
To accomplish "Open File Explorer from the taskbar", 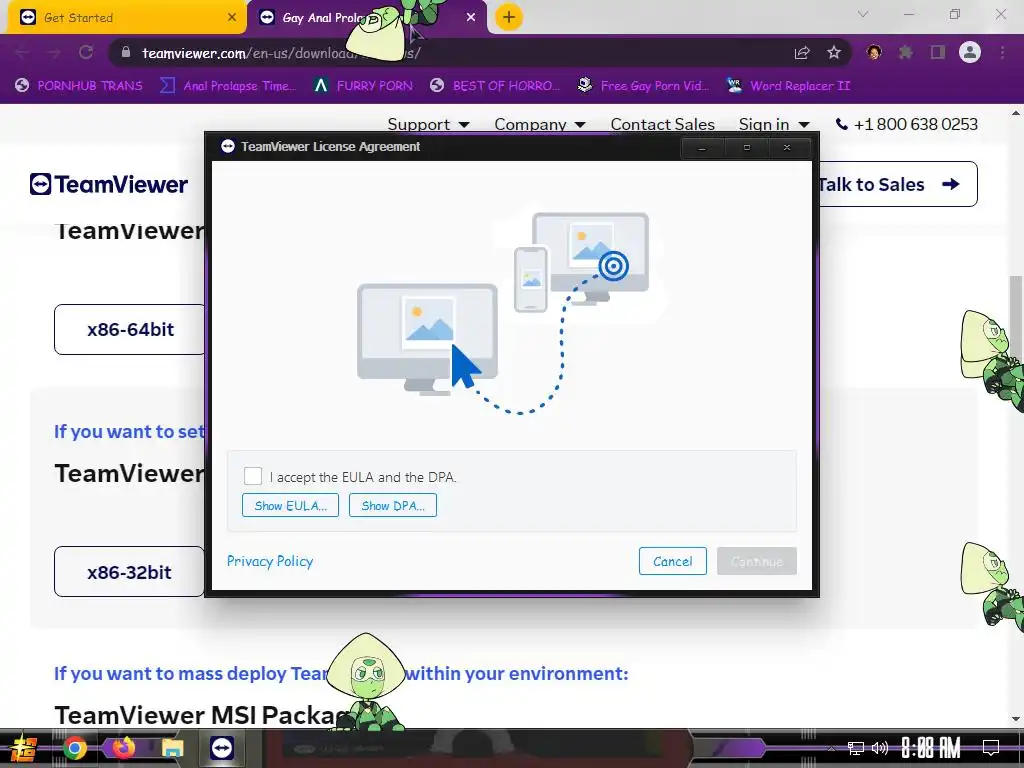I will point(172,748).
